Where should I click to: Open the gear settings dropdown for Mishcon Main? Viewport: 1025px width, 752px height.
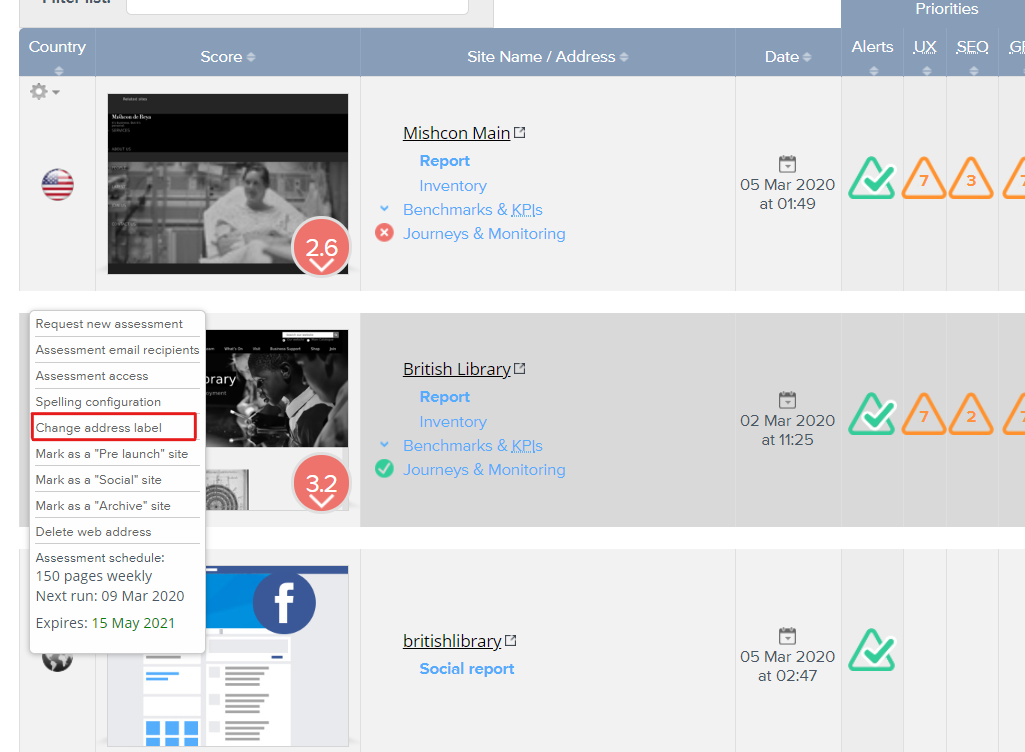point(44,92)
